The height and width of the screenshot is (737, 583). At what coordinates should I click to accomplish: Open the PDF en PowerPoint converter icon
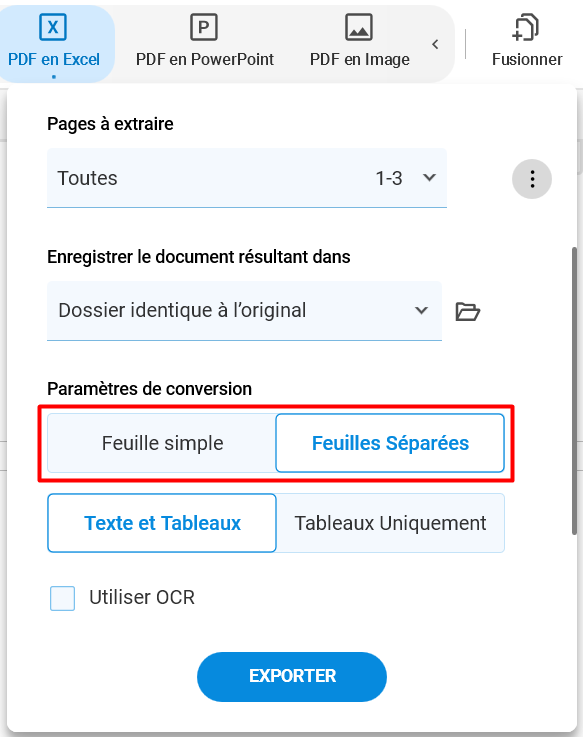coord(204,27)
